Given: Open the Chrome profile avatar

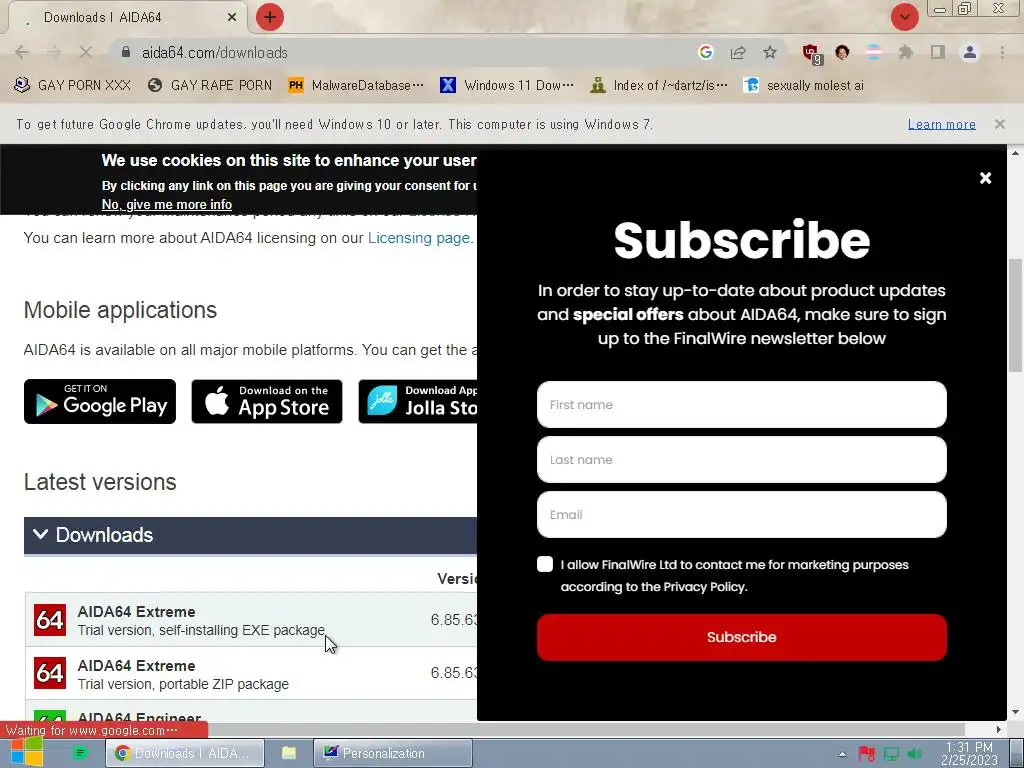Looking at the screenshot, I should tap(970, 52).
